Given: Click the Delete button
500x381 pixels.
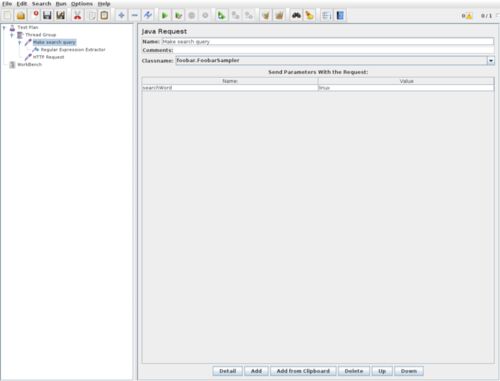Looking at the screenshot, I should (x=354, y=371).
